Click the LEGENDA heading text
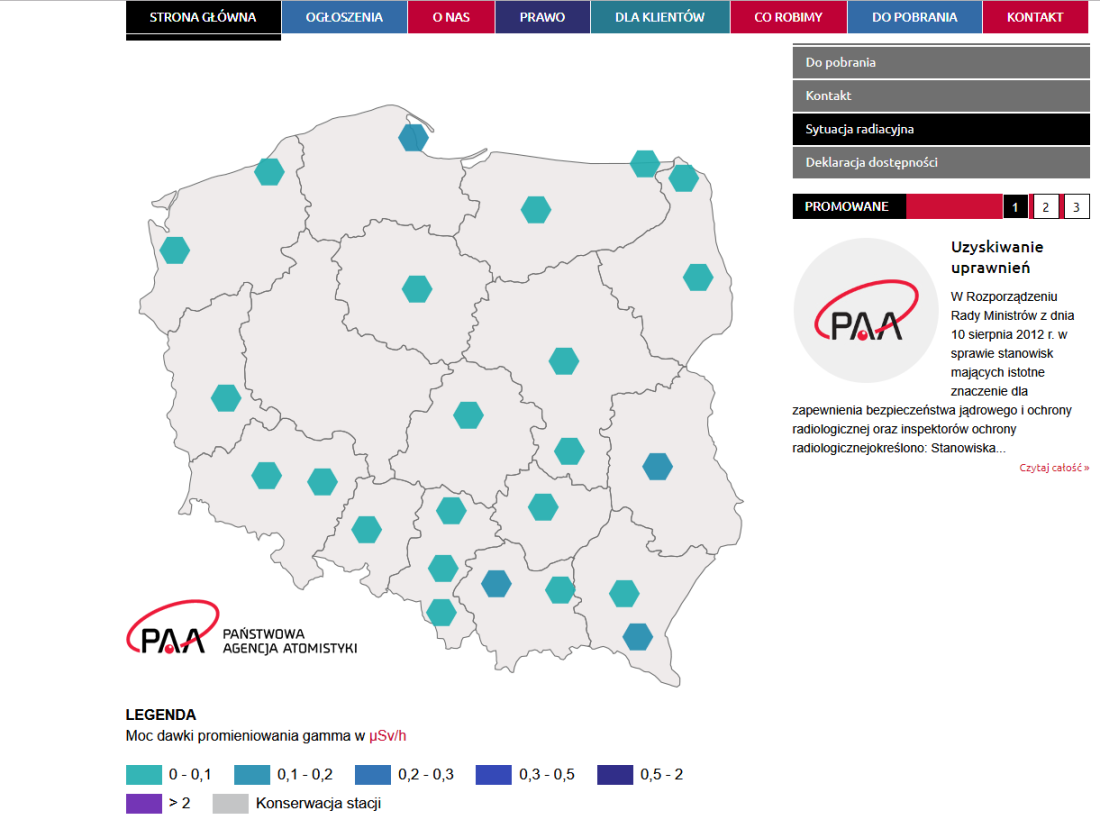The width and height of the screenshot is (1100, 838). 161,715
